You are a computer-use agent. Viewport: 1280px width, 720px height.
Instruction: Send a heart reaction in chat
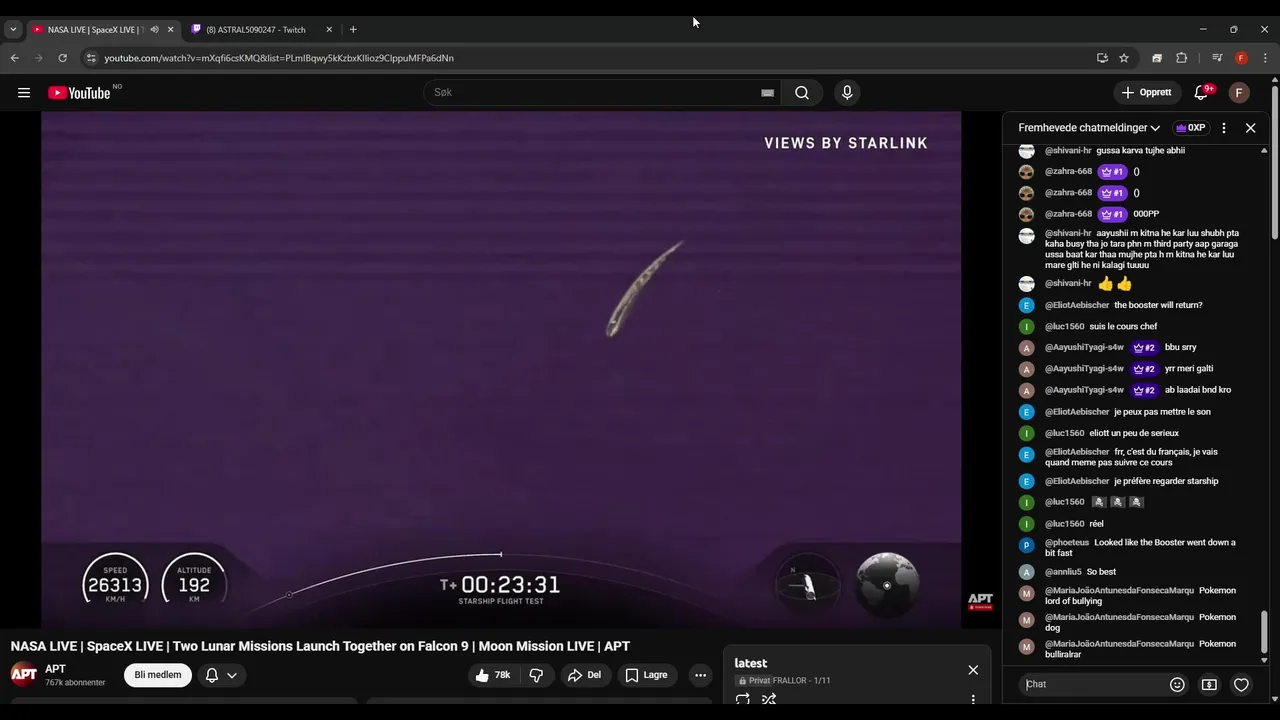(1241, 684)
